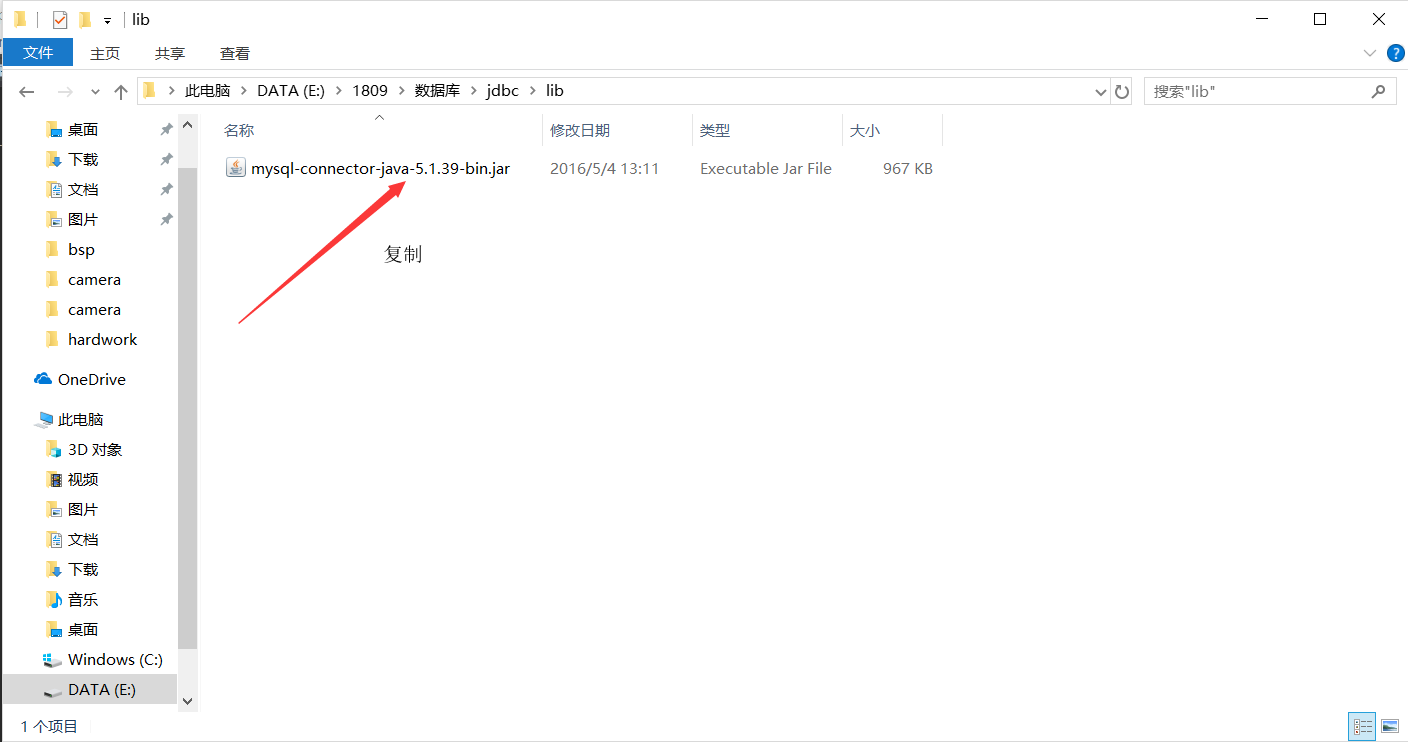Open the Help question mark icon
Image resolution: width=1408 pixels, height=742 pixels.
tap(1396, 53)
